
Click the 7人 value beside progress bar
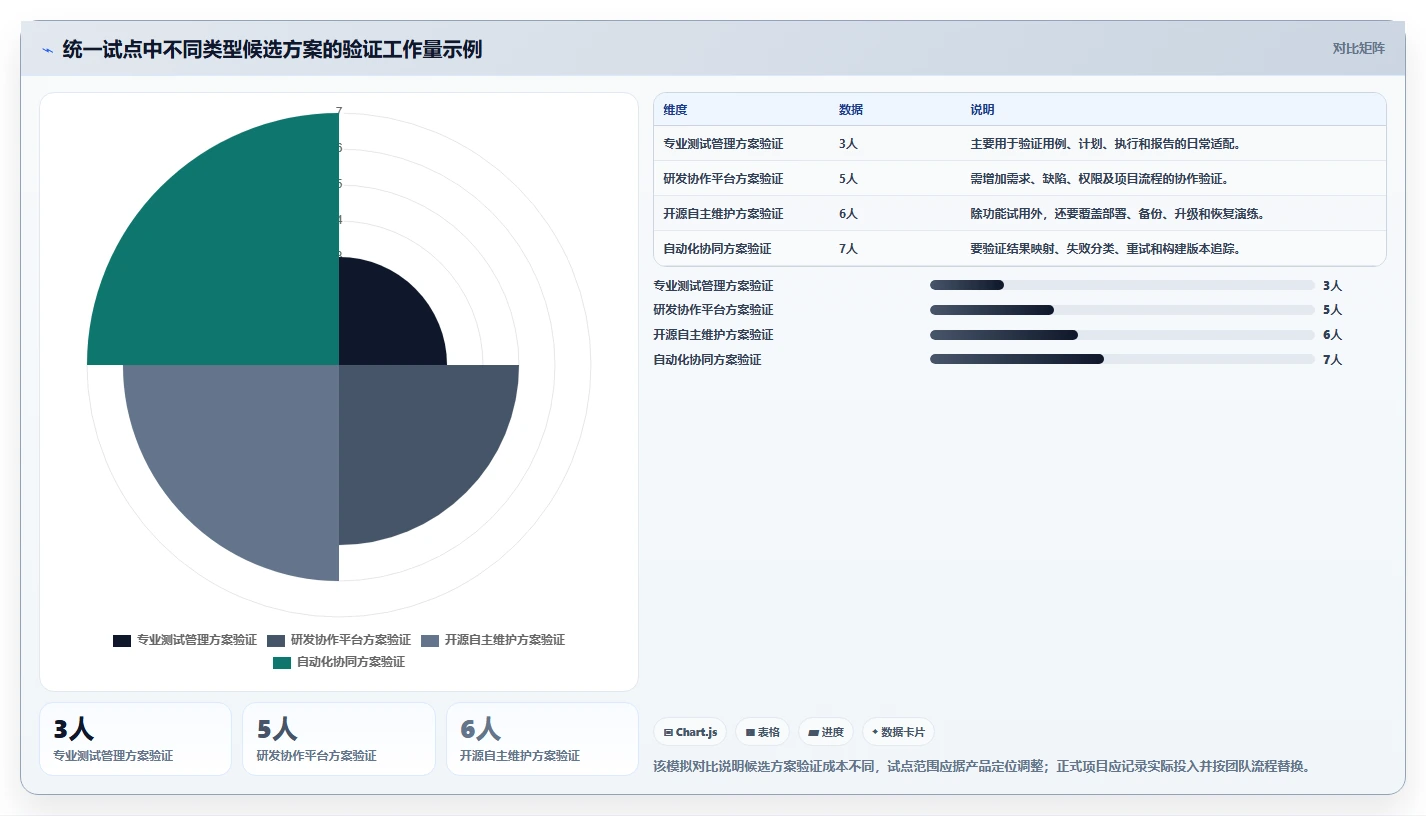pos(1332,360)
